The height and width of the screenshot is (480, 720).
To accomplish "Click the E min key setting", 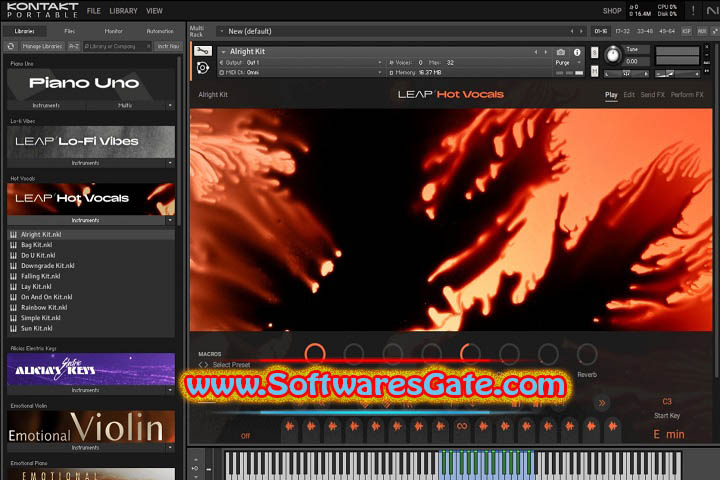I will coord(669,434).
